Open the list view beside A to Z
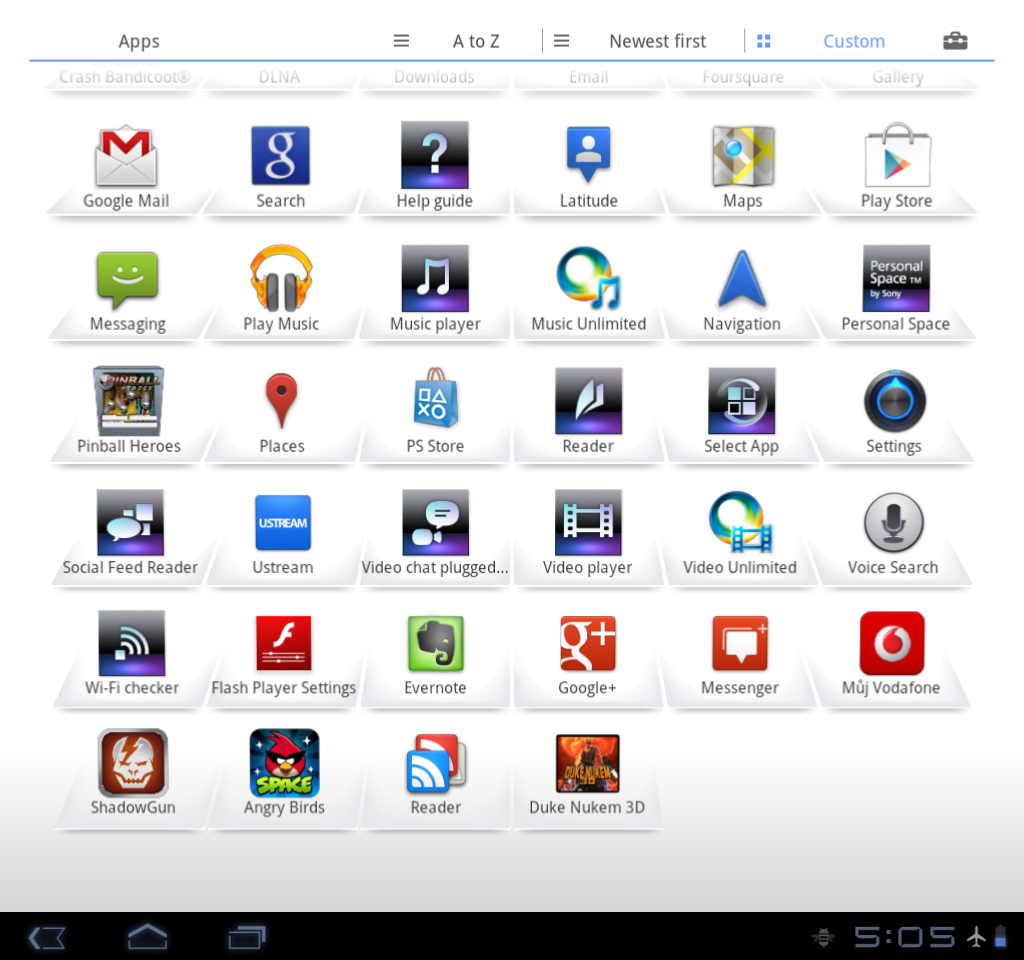 click(401, 41)
